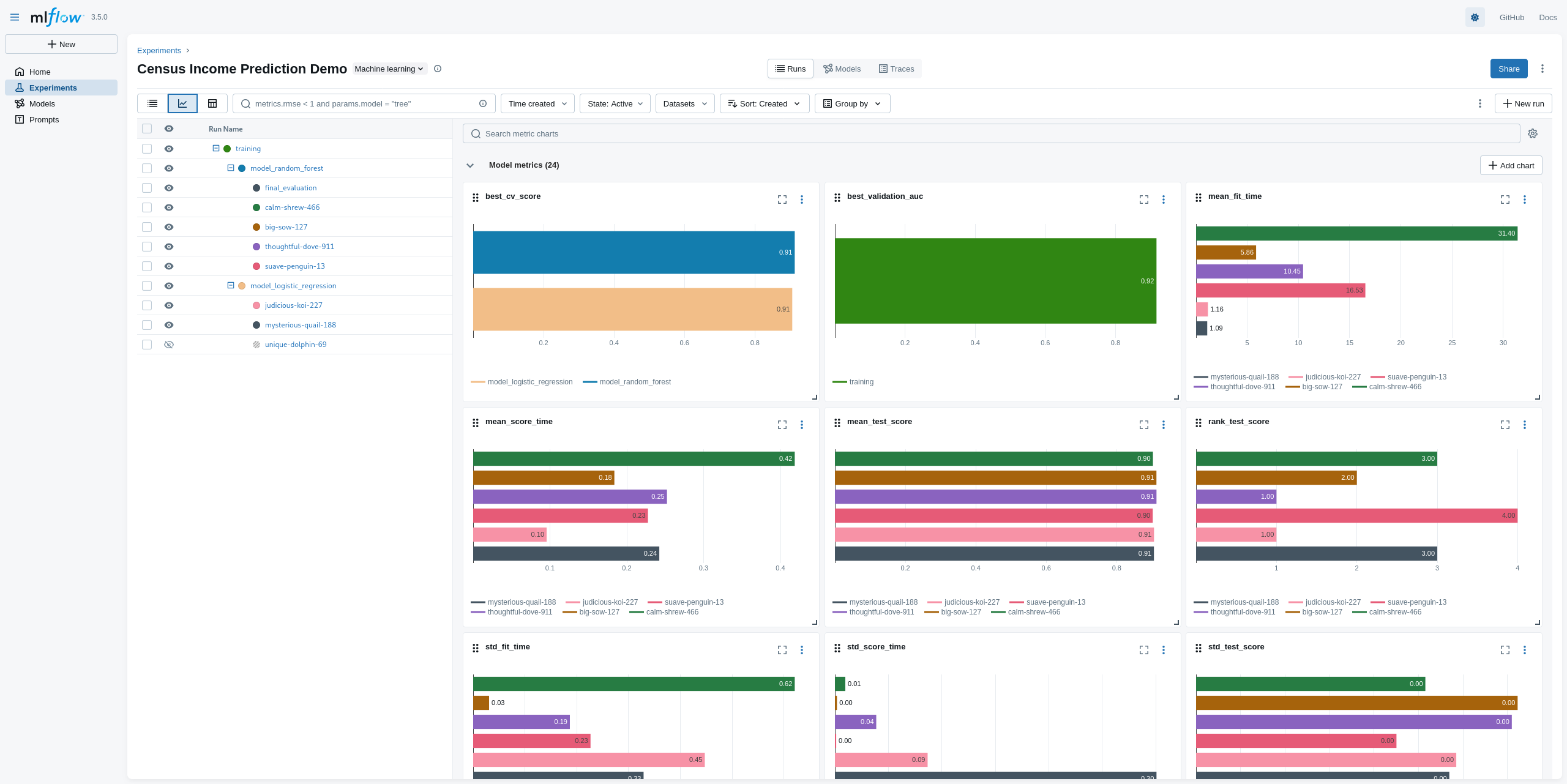Collapse the model_random_forest run group
Image resolution: width=1567 pixels, height=784 pixels.
[231, 168]
